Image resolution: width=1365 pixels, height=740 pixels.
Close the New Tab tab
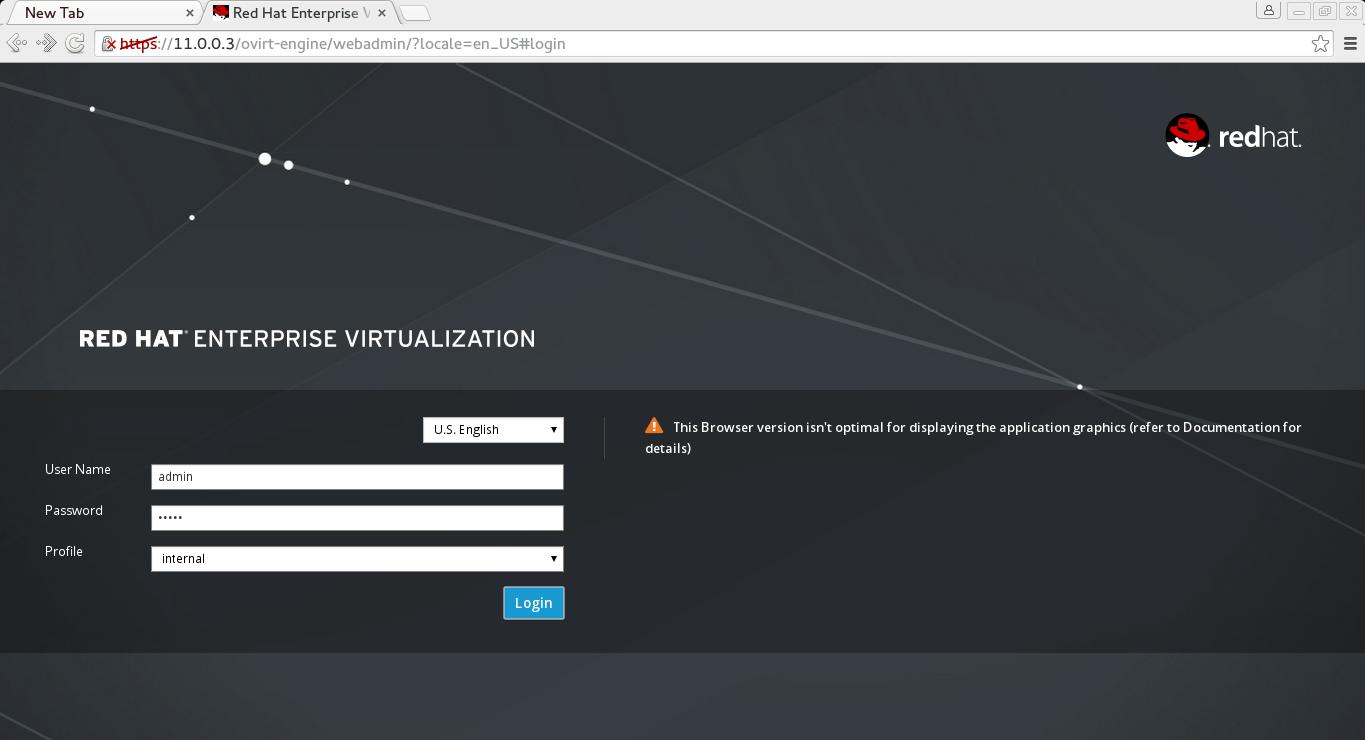pos(190,13)
